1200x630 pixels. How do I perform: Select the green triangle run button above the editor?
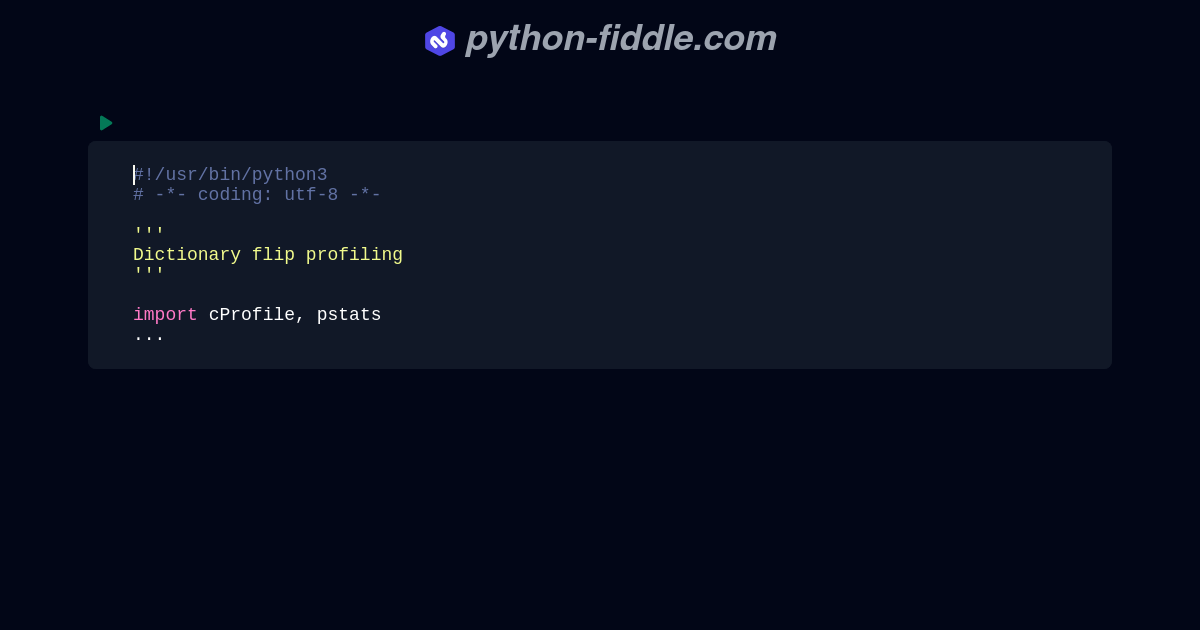pyautogui.click(x=106, y=123)
